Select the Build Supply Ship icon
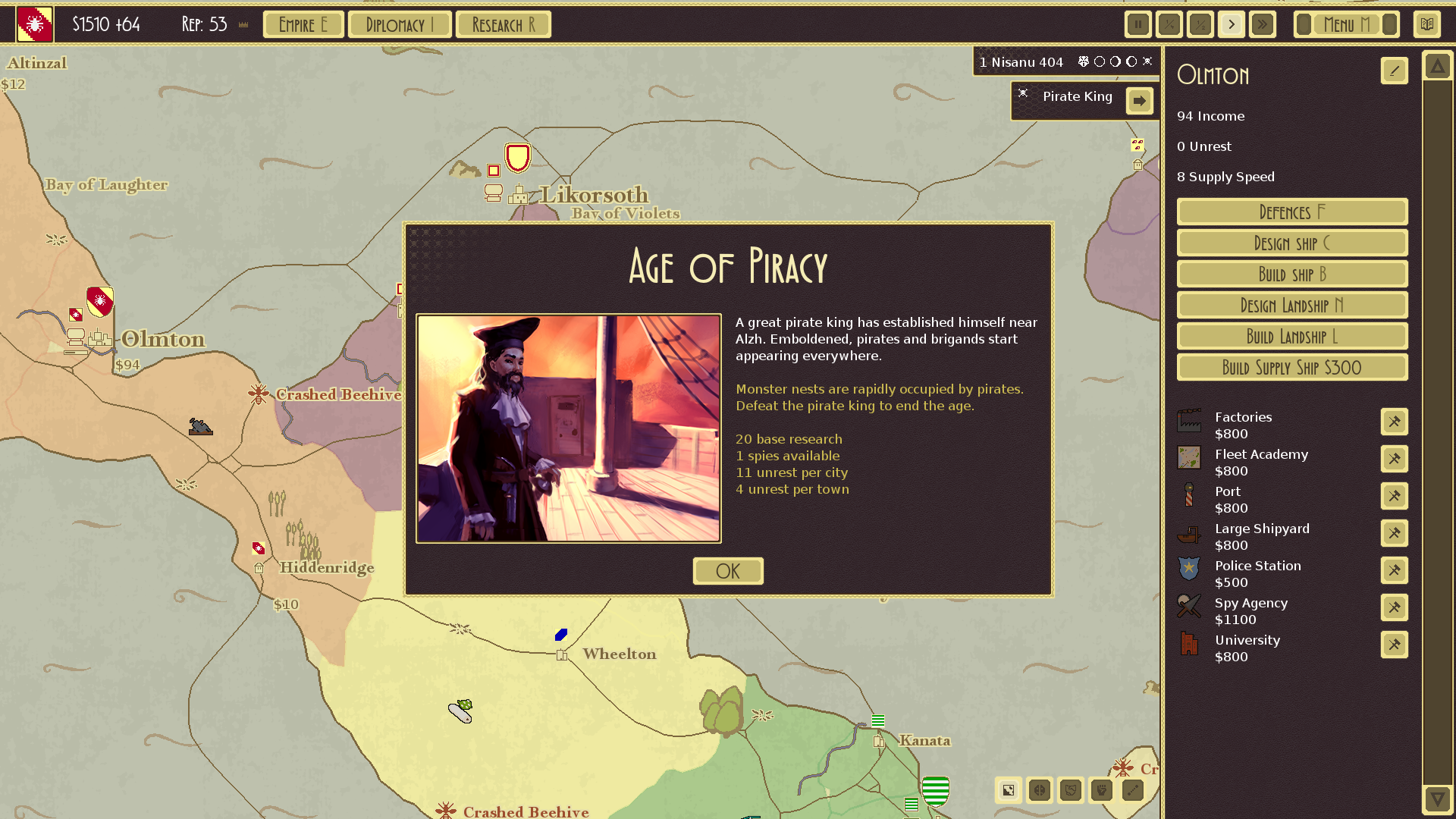 coord(1291,367)
